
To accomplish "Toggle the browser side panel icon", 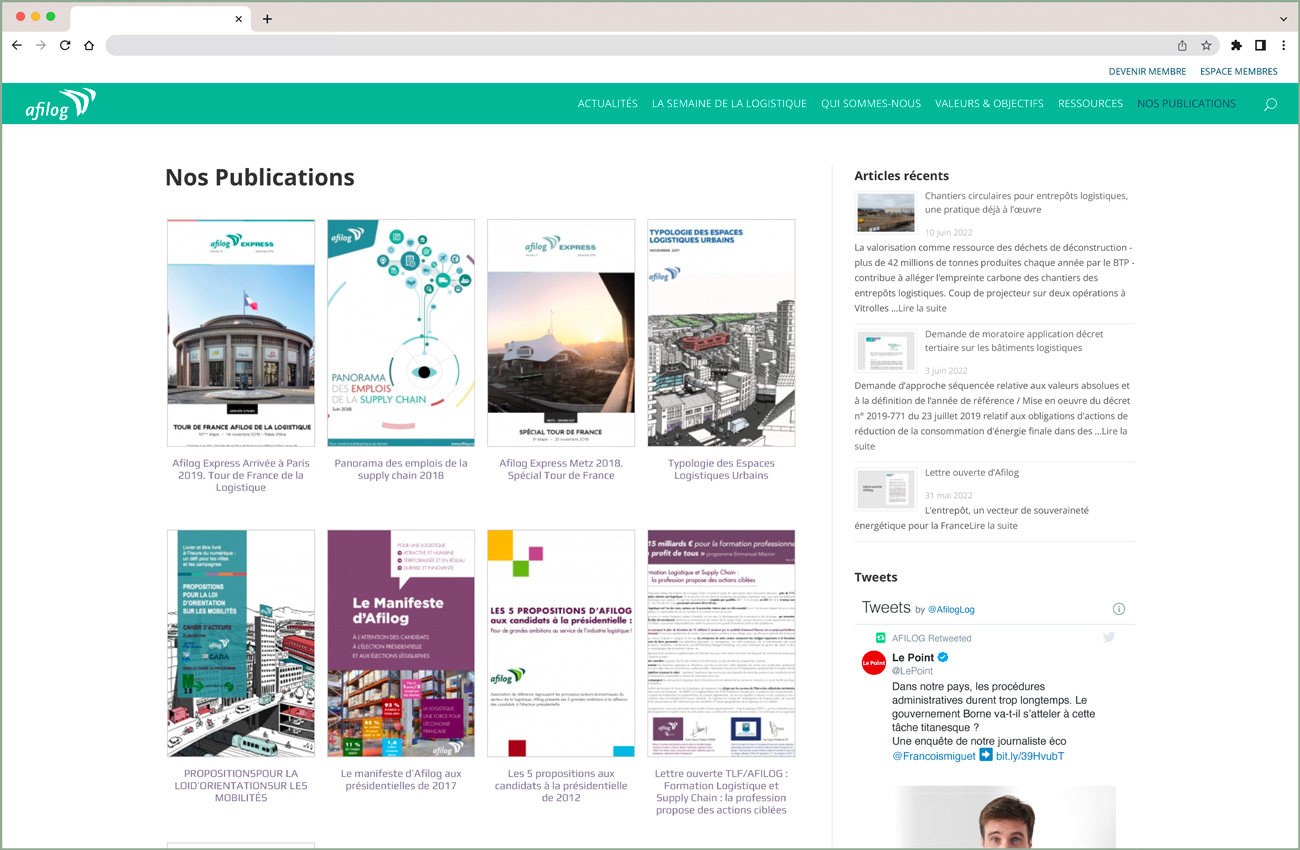I will [1260, 45].
